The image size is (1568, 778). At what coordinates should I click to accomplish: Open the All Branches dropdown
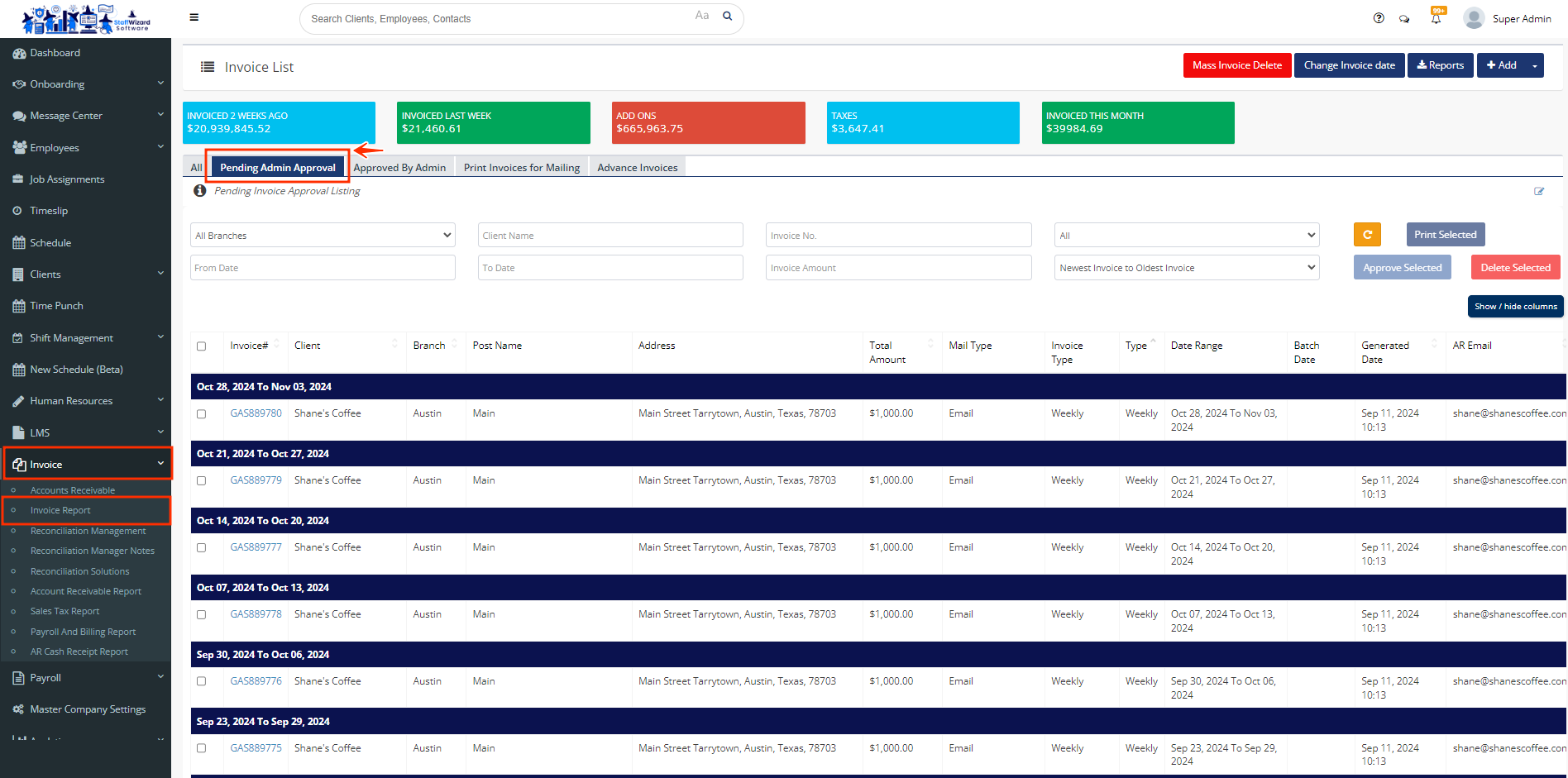(x=323, y=235)
